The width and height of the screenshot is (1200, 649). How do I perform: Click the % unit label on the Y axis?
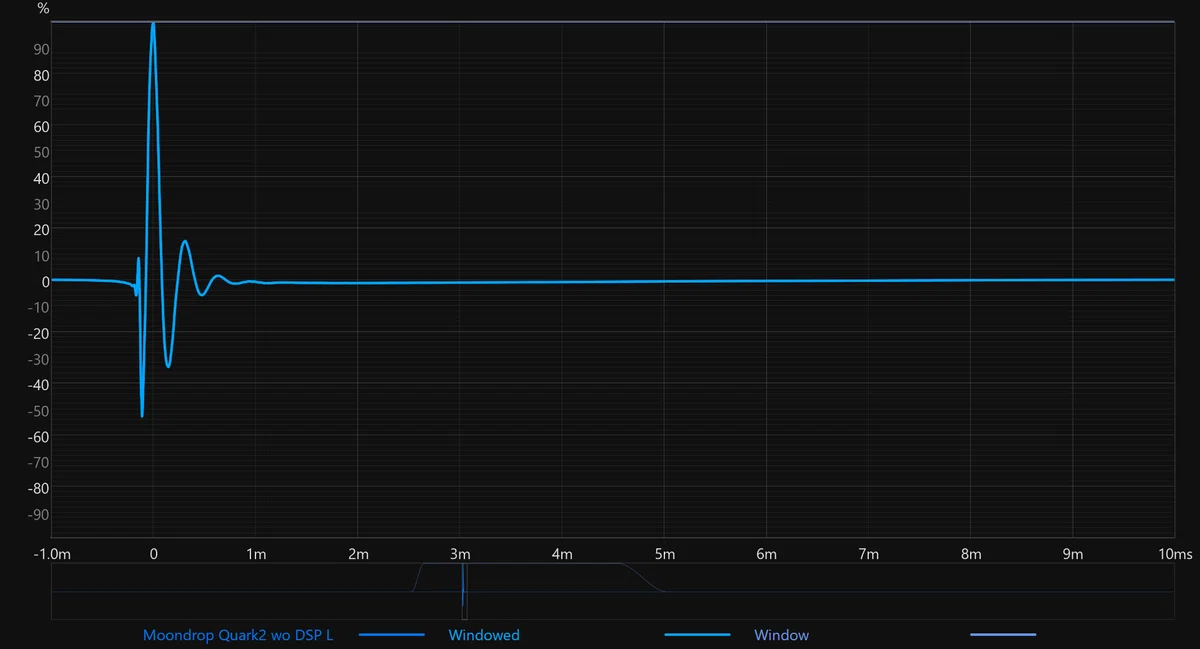(43, 9)
